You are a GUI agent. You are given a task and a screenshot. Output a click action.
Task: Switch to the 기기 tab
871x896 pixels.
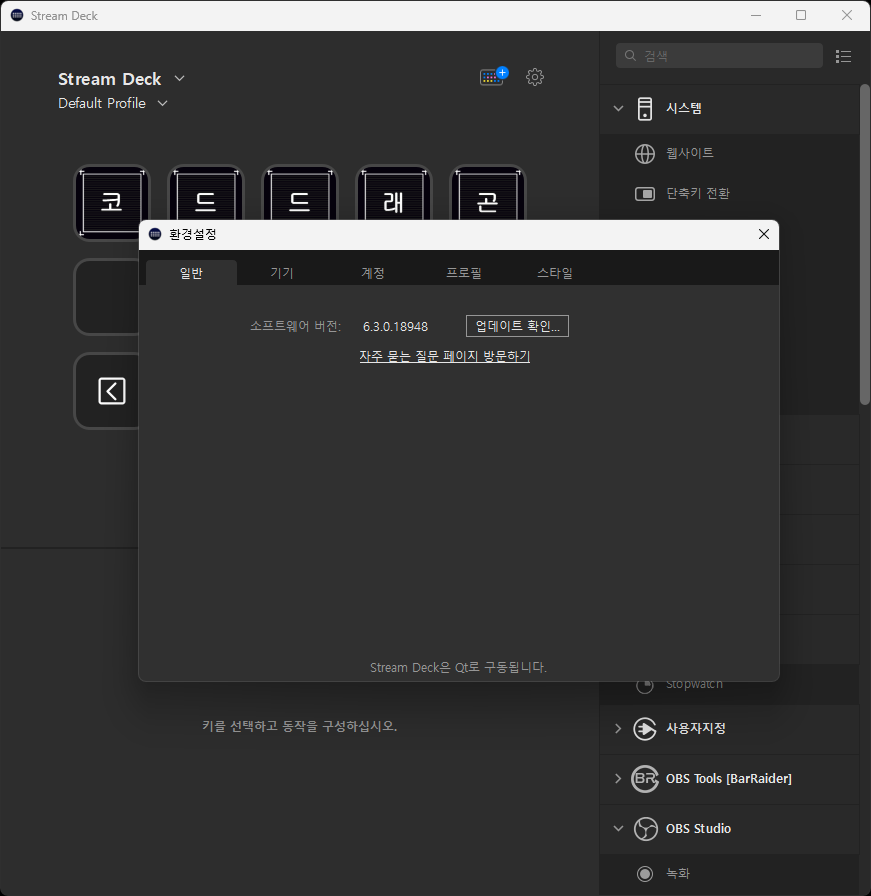click(282, 273)
